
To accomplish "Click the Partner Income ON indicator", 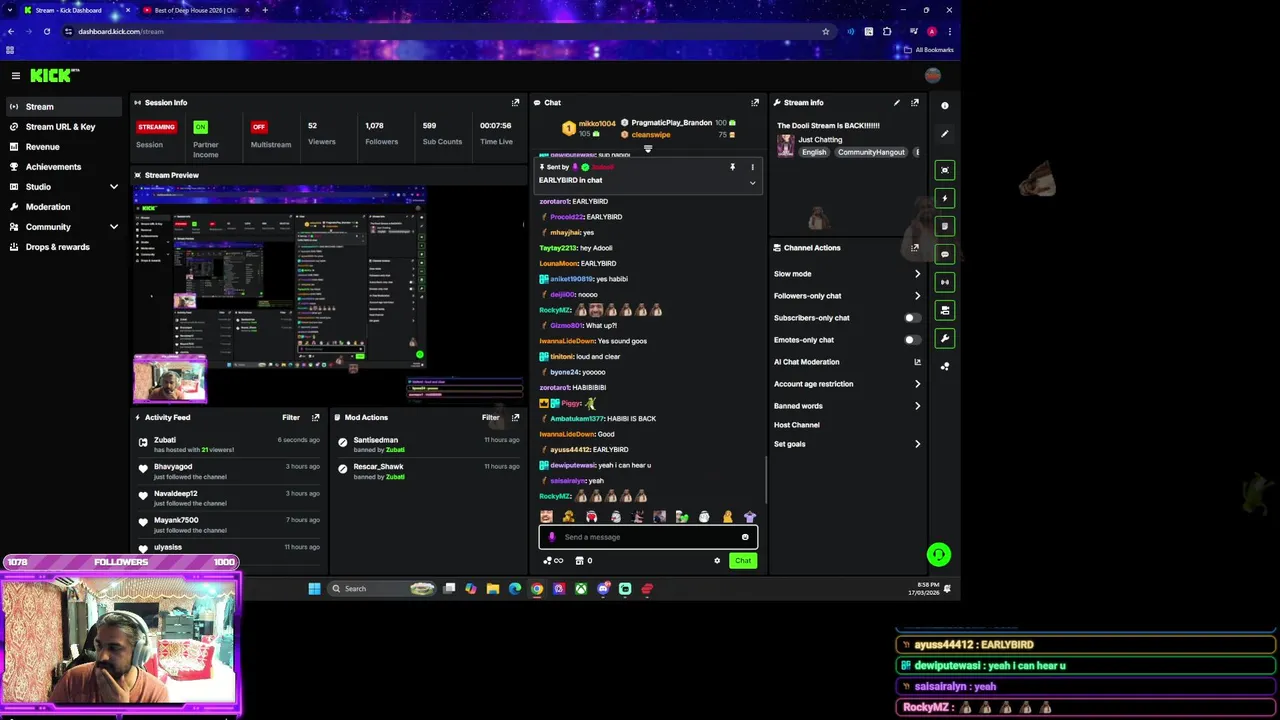I will 201,127.
